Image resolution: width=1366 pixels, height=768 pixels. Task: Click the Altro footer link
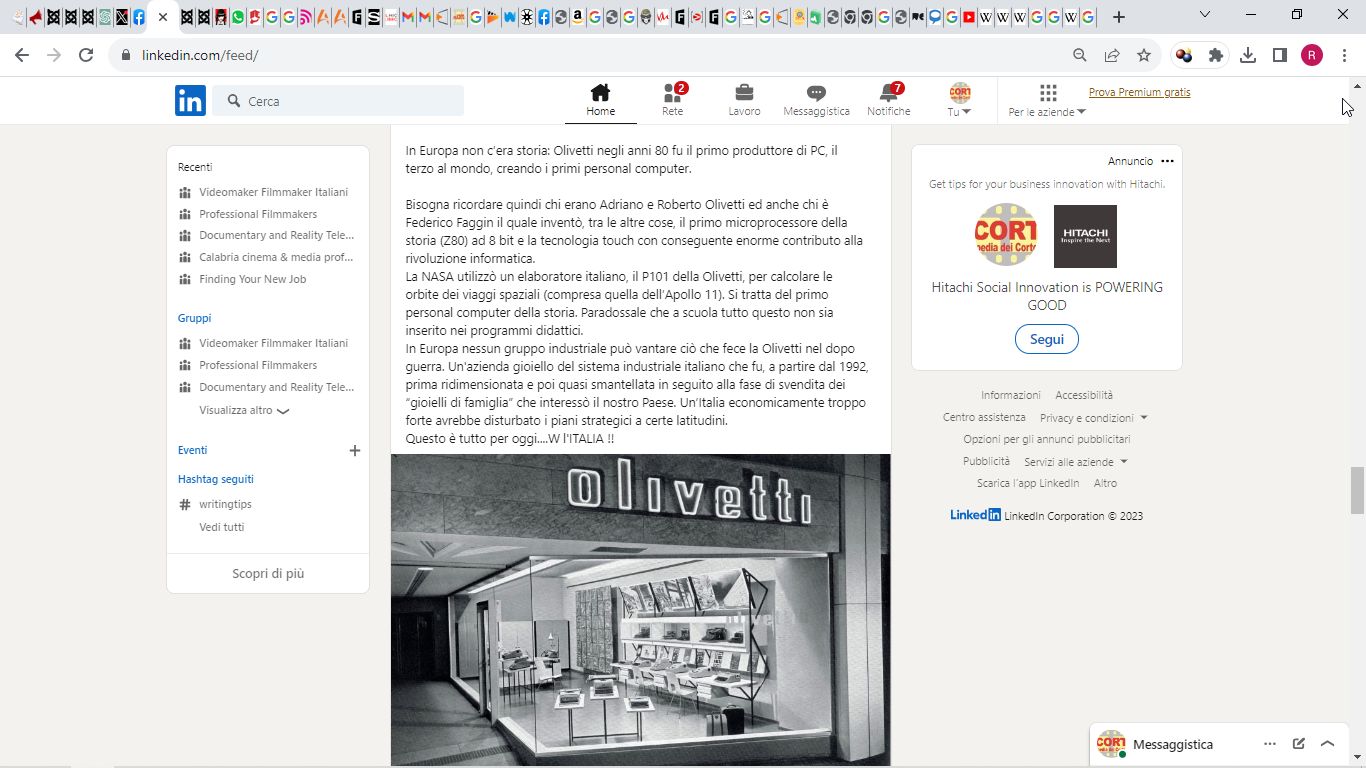click(1105, 483)
